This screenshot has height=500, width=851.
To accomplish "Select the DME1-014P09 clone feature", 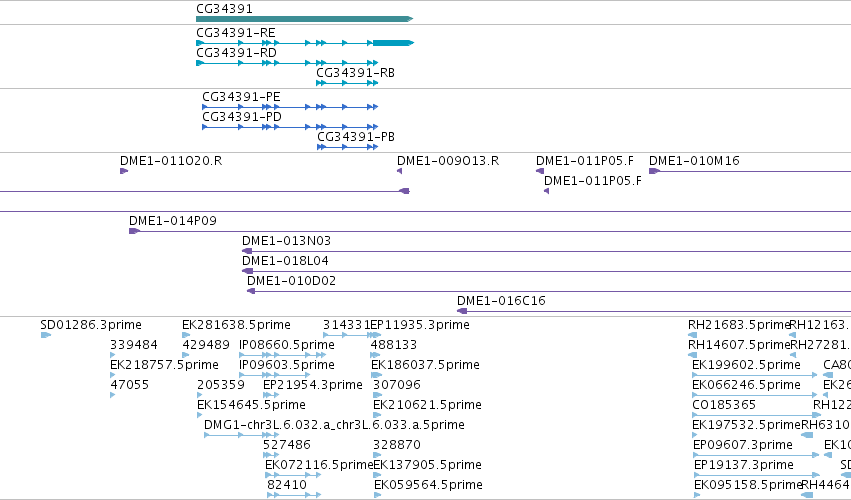I will tap(490, 231).
